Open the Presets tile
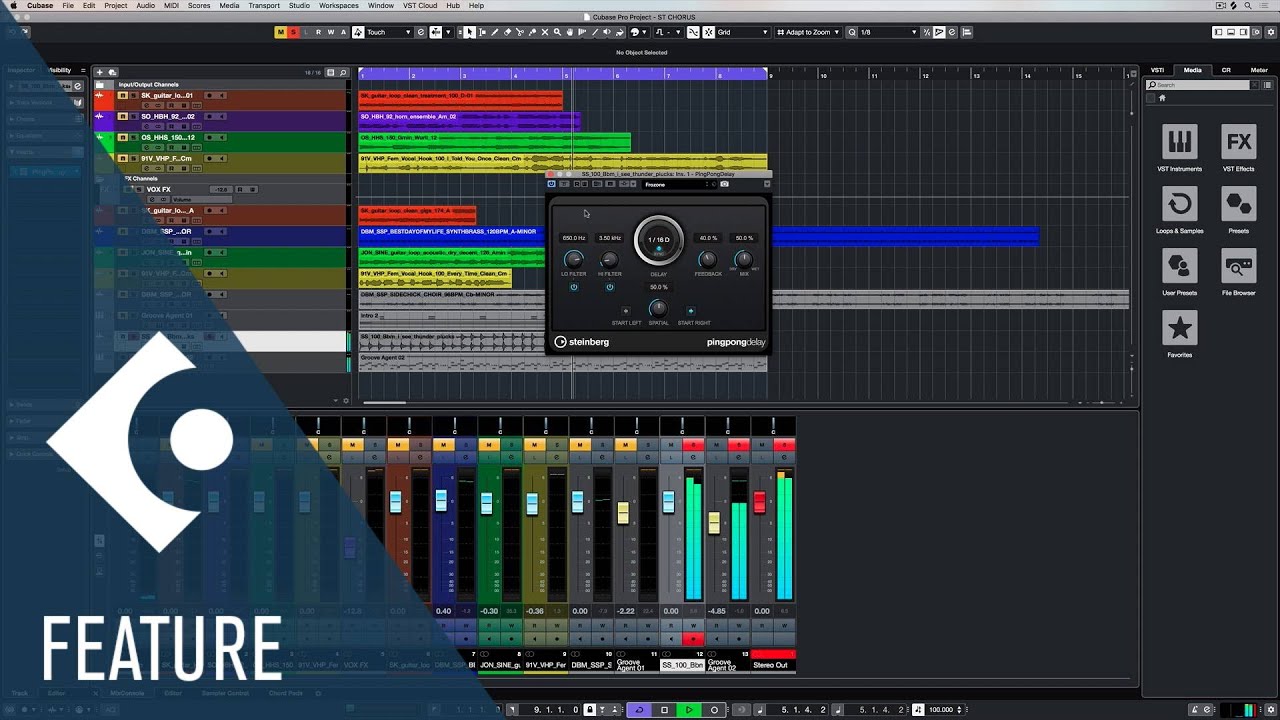This screenshot has width=1280, height=720. (x=1239, y=204)
